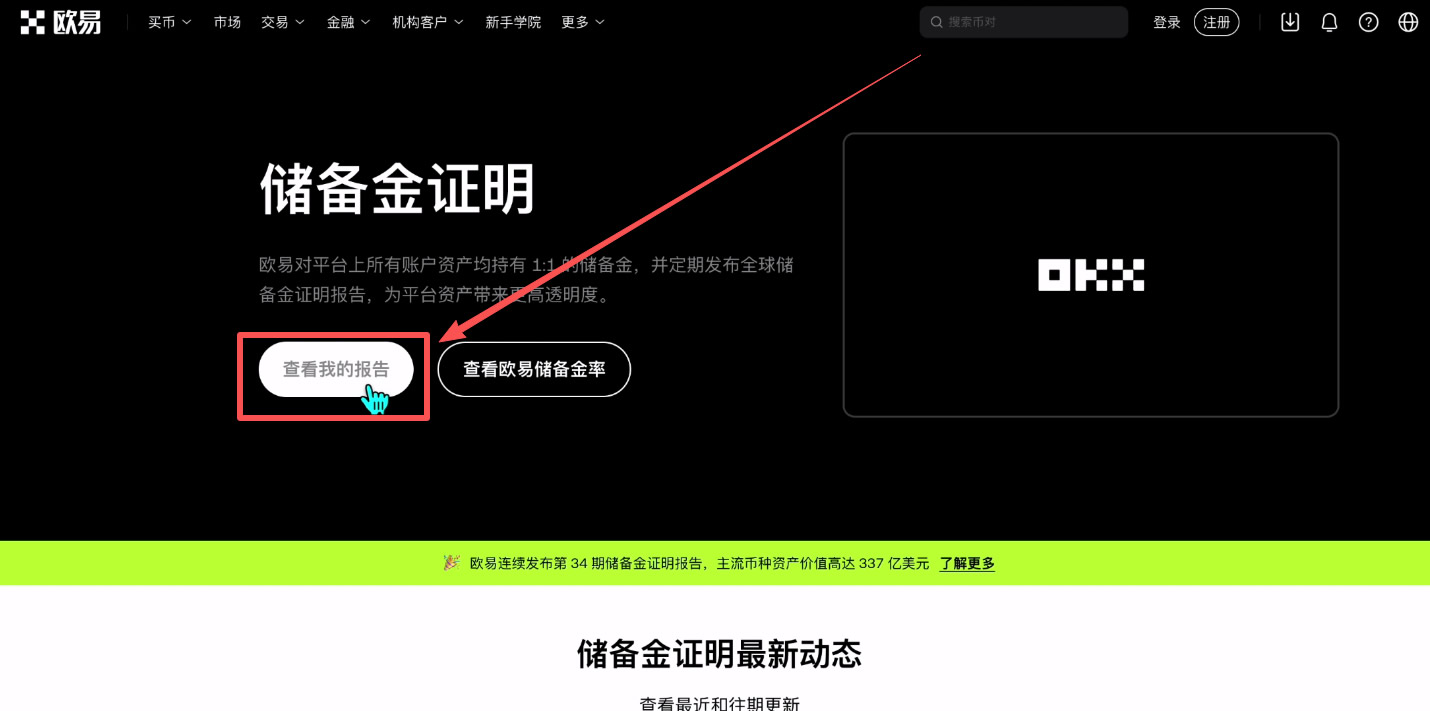Click the OKX logo in the preview panel
This screenshot has width=1430, height=711.
click(1090, 273)
